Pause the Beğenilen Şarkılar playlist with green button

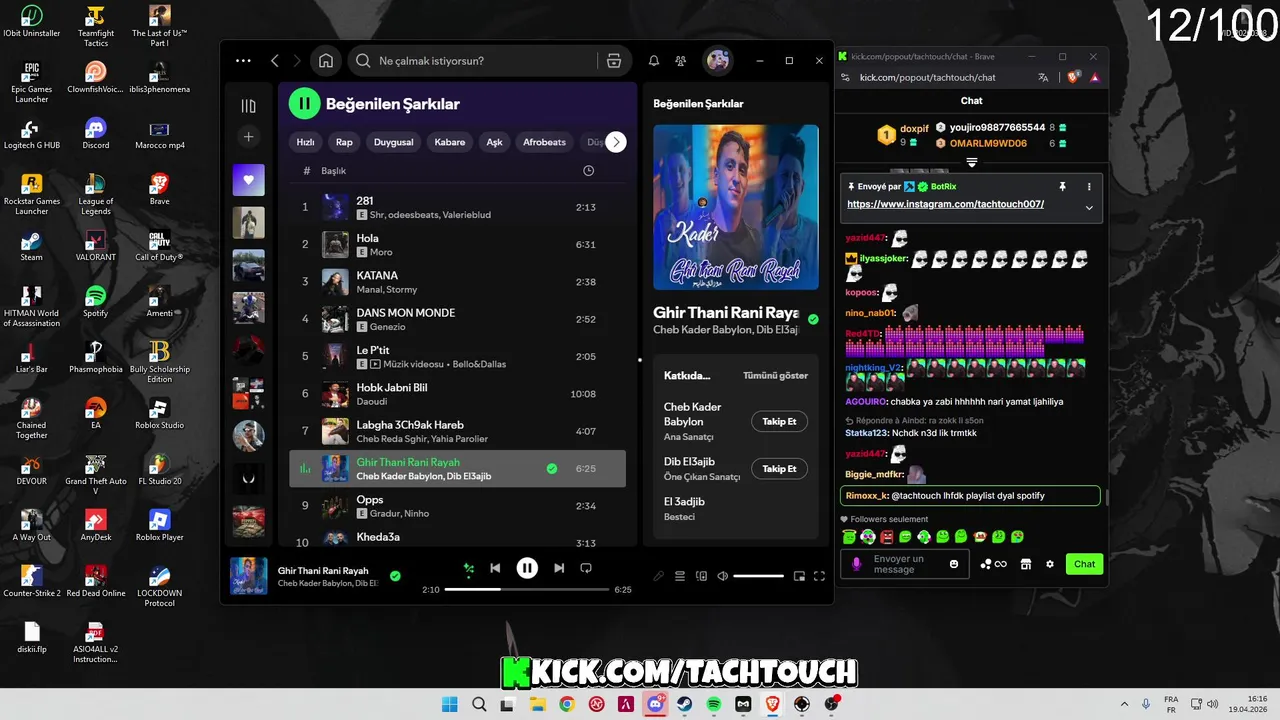tap(304, 103)
